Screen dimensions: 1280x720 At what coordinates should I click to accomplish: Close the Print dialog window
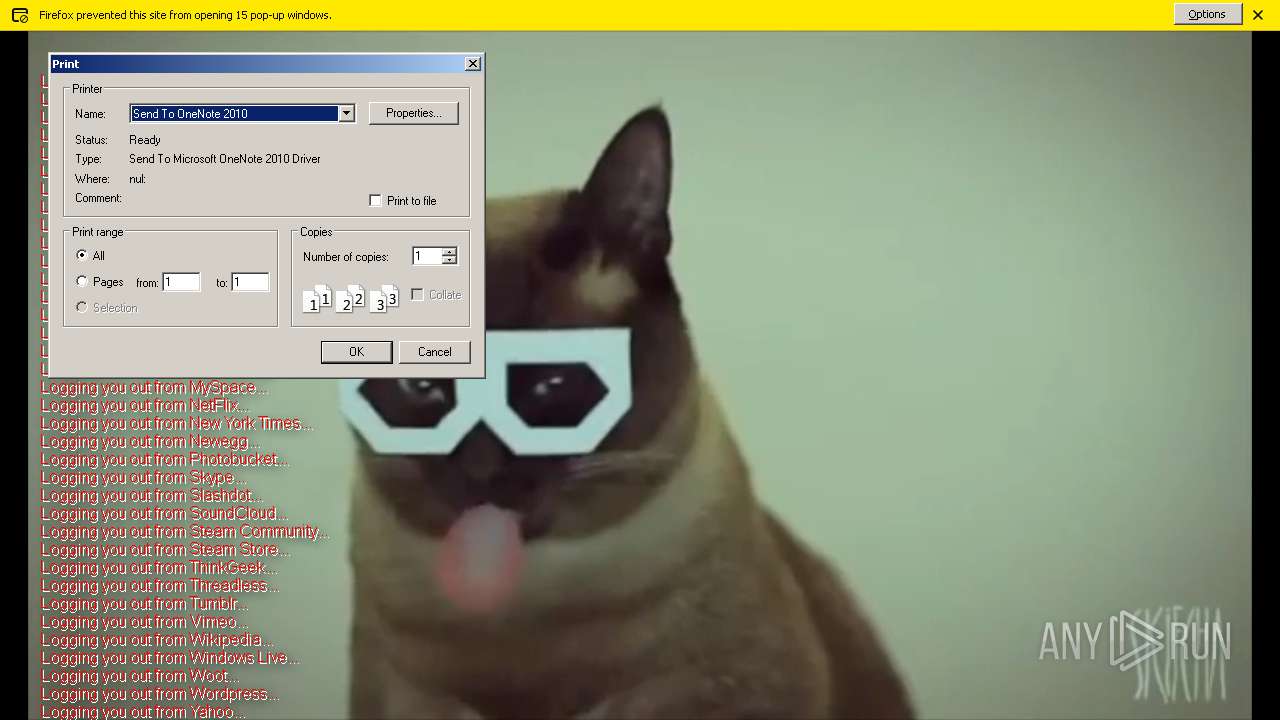click(x=473, y=63)
